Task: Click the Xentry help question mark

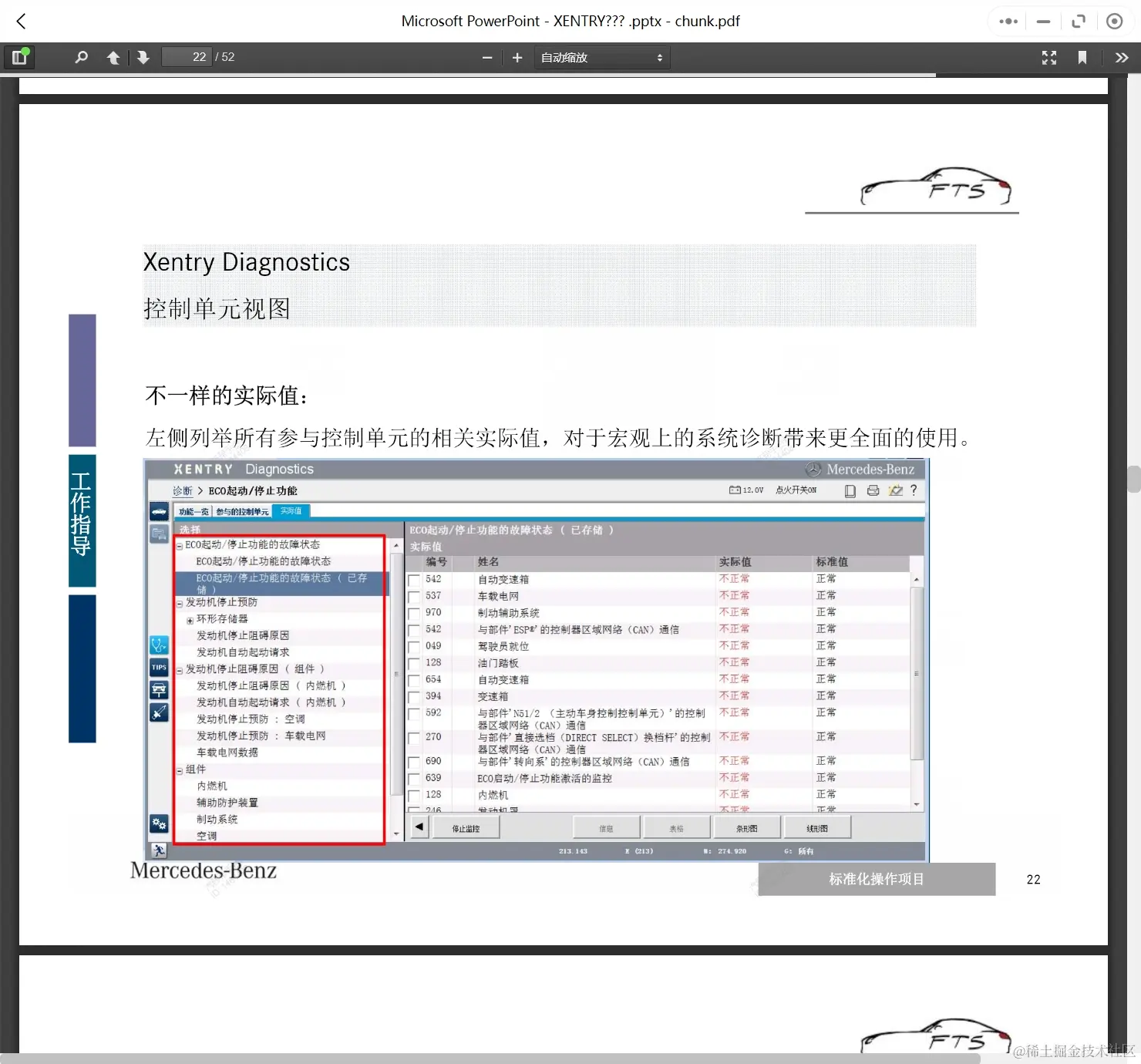Action: click(x=914, y=490)
